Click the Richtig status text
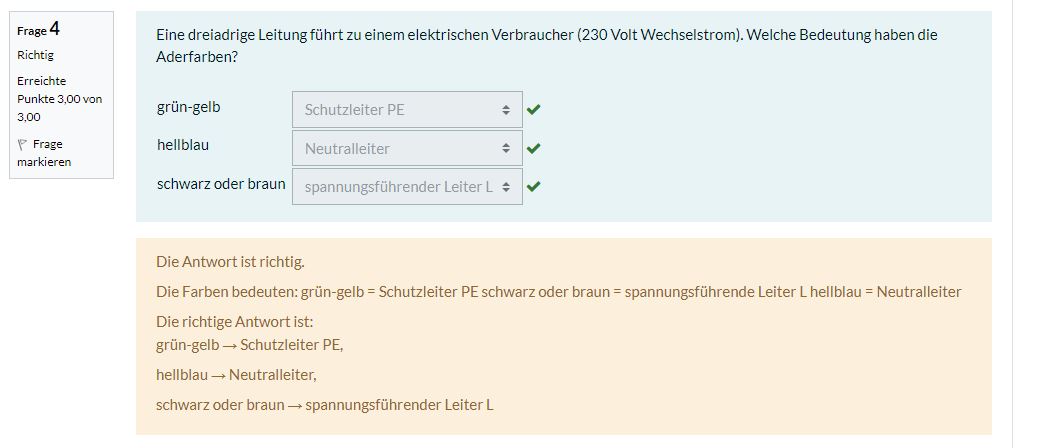1050x448 pixels. (x=35, y=56)
